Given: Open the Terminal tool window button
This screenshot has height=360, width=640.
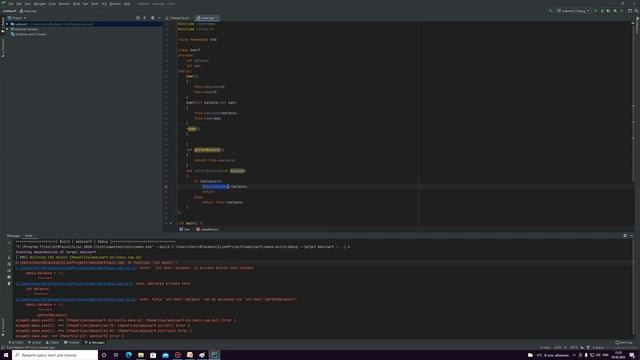Looking at the screenshot, I should [x=72, y=343].
